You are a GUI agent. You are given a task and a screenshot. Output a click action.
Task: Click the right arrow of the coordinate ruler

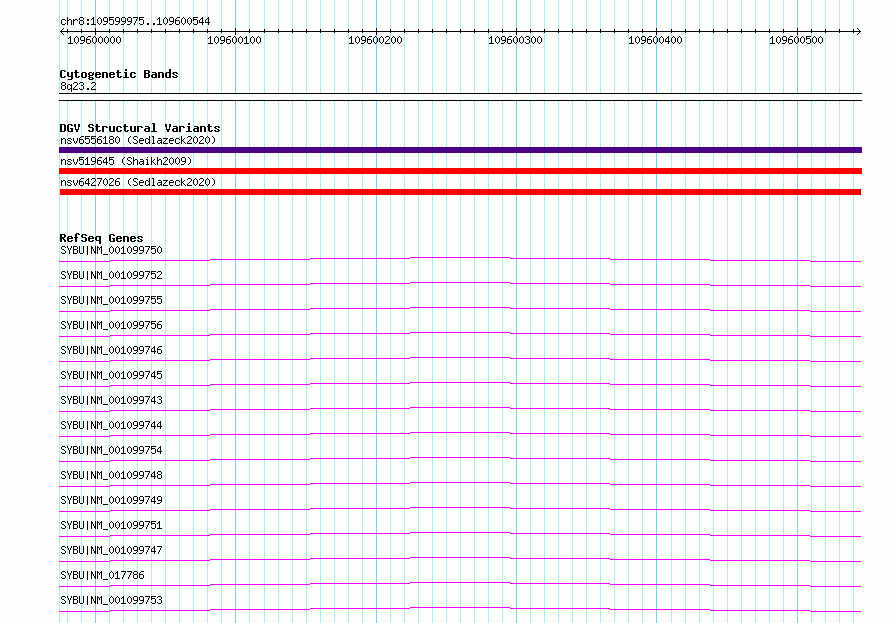(x=858, y=31)
